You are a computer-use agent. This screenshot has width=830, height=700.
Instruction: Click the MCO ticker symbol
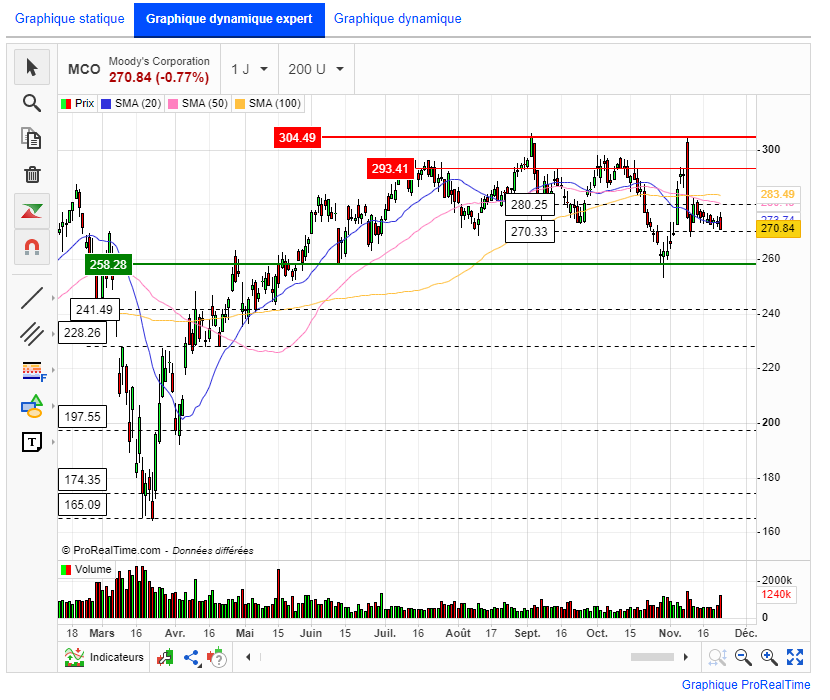coord(84,69)
